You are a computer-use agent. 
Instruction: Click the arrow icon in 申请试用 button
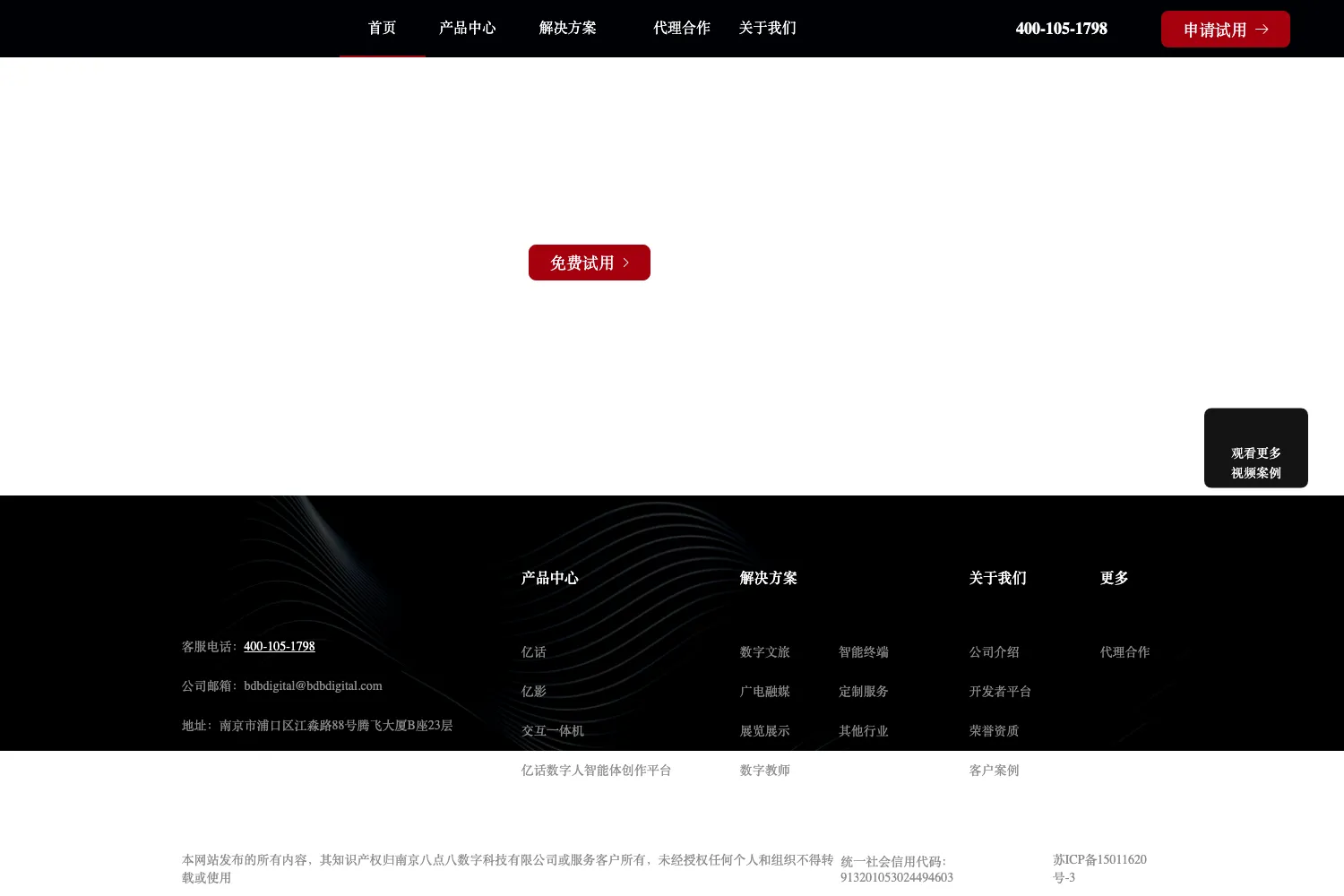(1262, 30)
